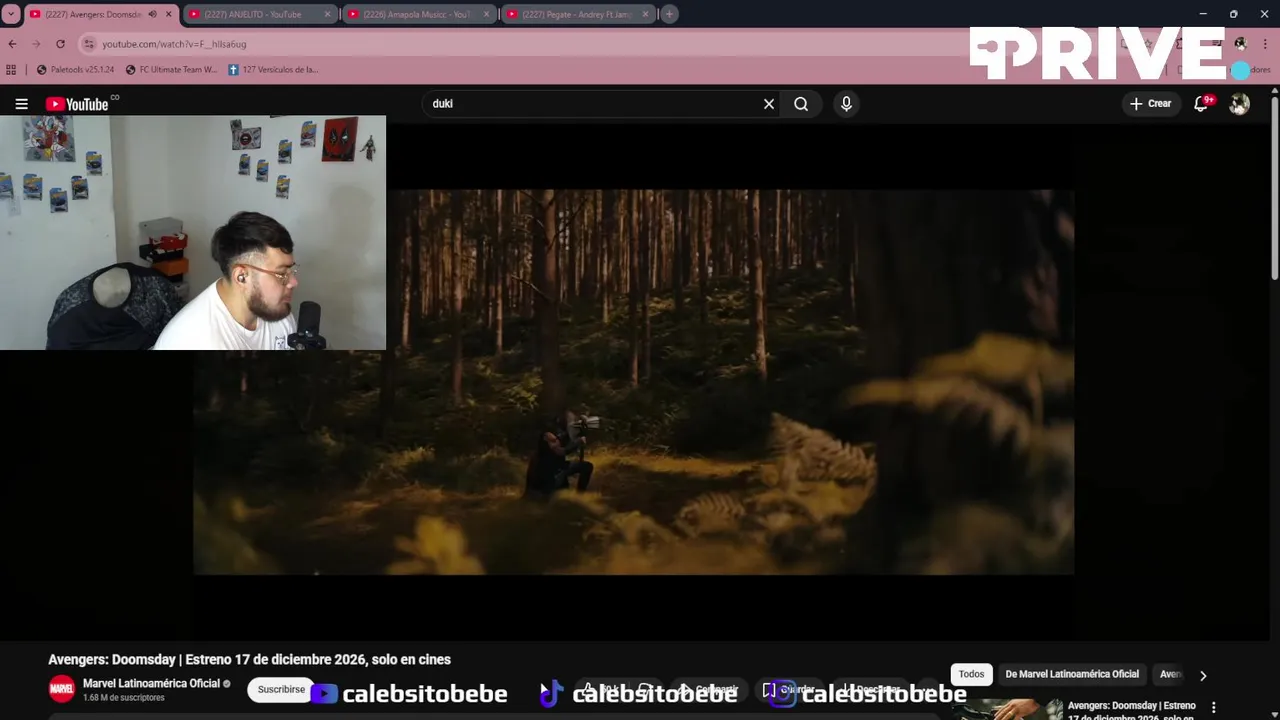Open the FC Ultimate Team W... bookmark
This screenshot has width=1280, height=720.
click(171, 70)
